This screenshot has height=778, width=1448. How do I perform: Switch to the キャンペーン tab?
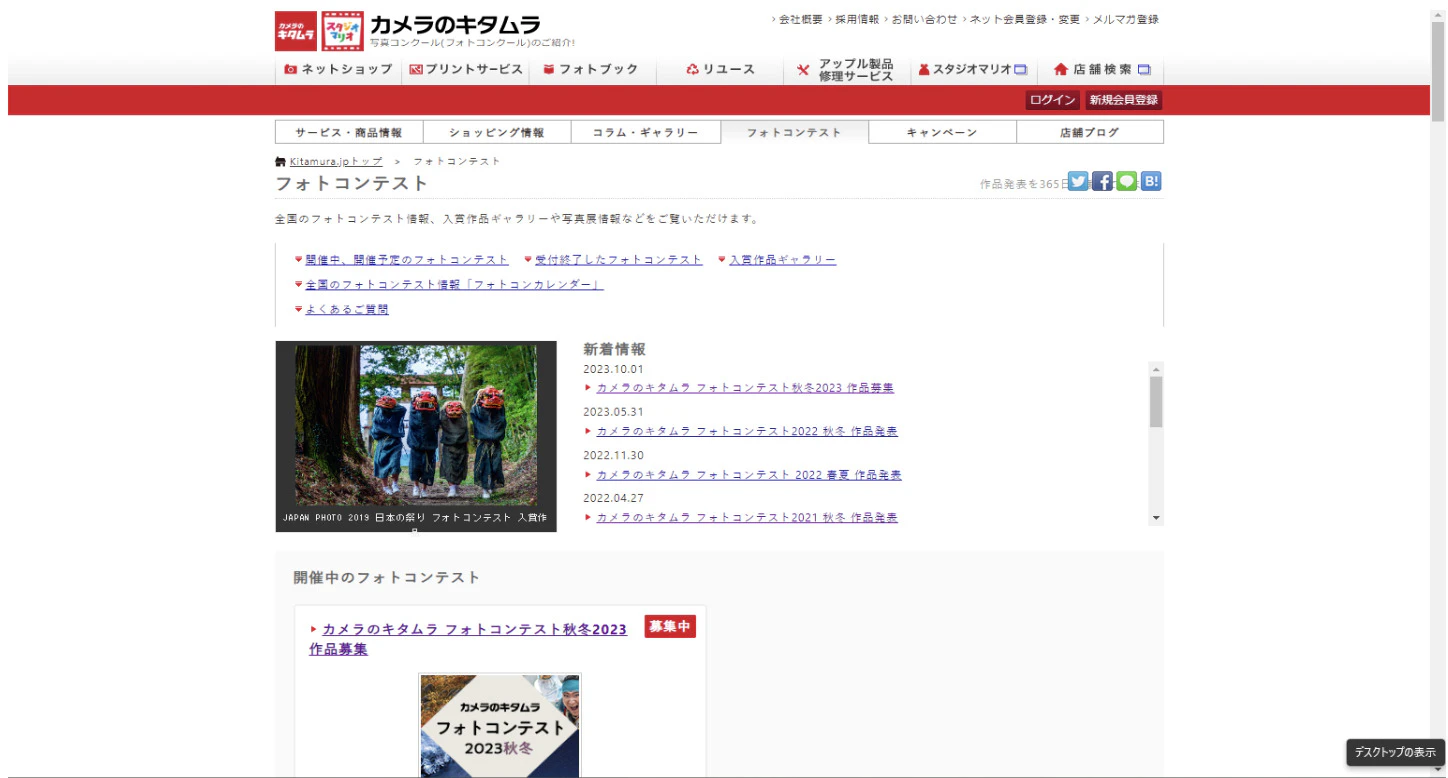pos(942,132)
